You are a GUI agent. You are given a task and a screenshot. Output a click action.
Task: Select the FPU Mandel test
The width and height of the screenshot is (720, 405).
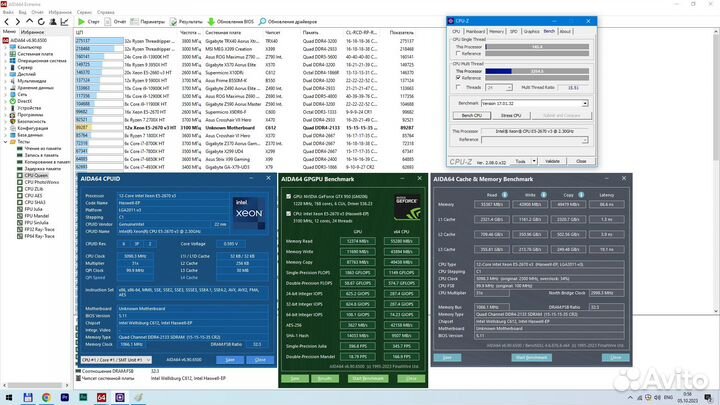36,216
